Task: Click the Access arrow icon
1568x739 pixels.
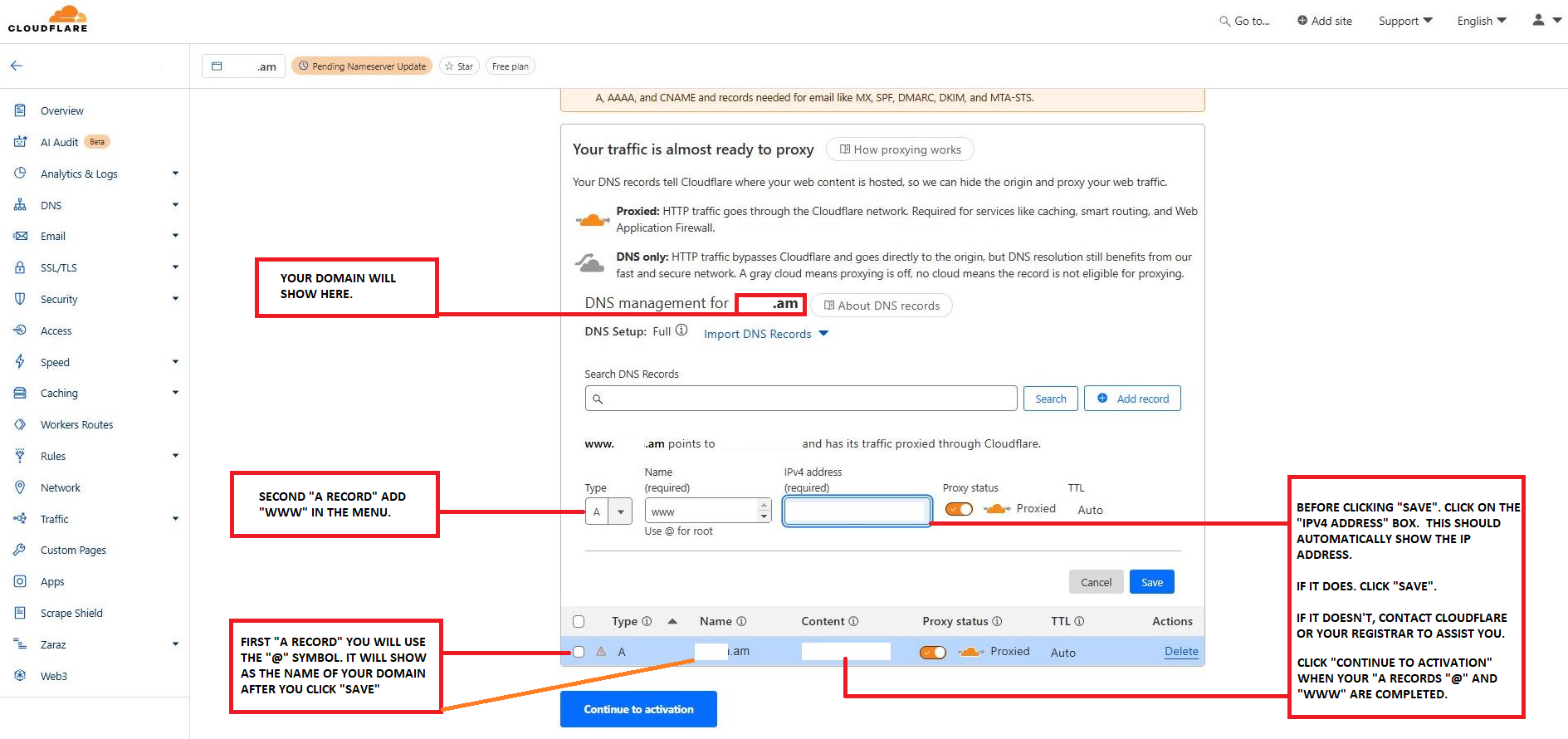Action: point(20,330)
